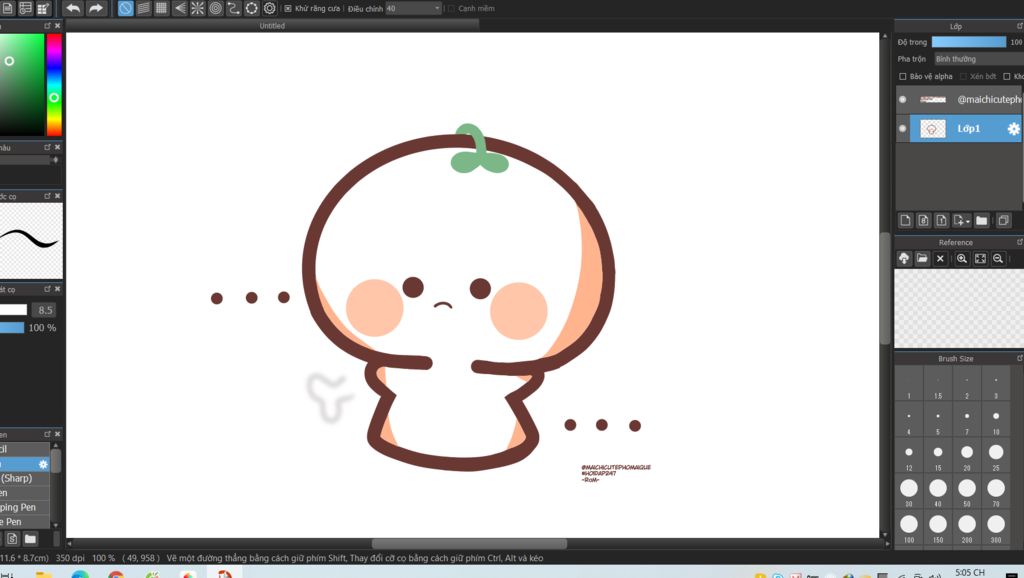Pick brush size 25 preset
The image size is (1024, 578).
click(x=996, y=456)
